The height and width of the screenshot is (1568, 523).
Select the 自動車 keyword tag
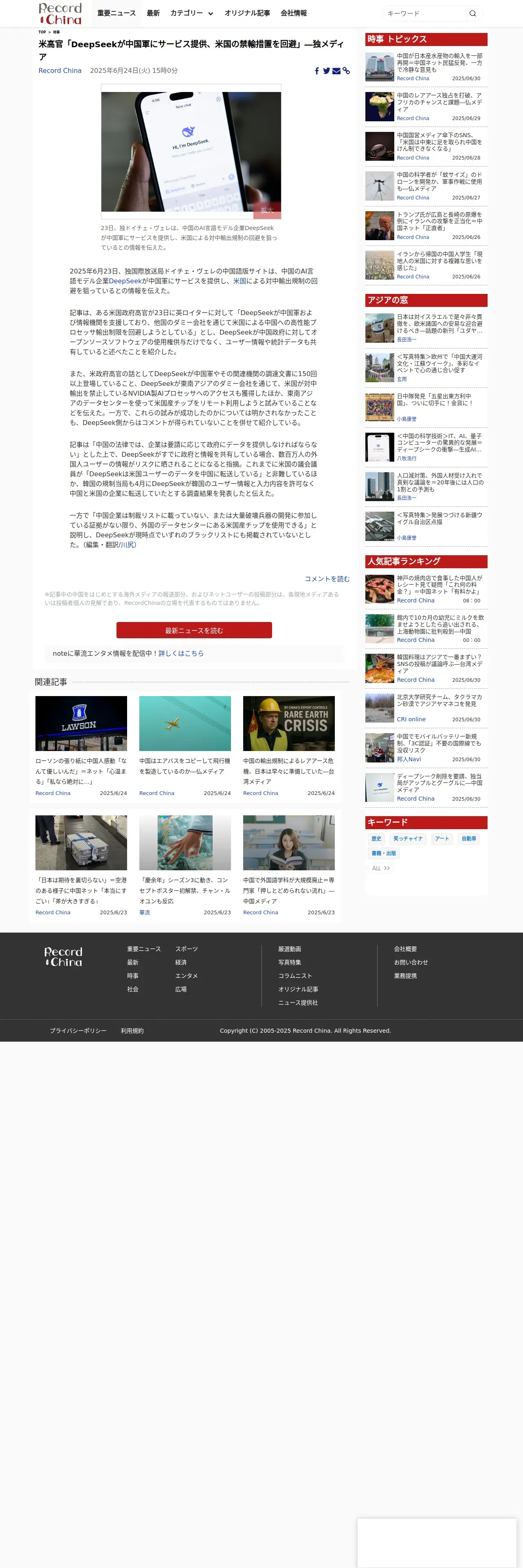pos(469,839)
